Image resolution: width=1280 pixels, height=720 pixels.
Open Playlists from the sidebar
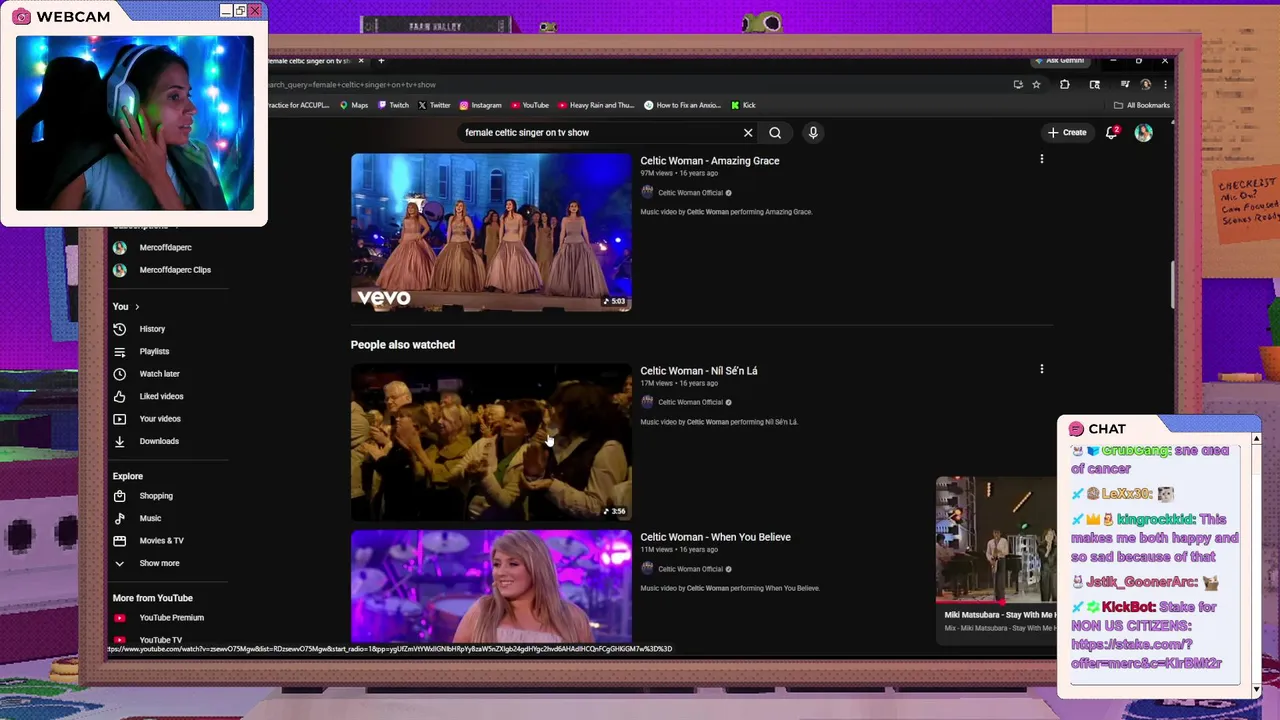[x=154, y=351]
